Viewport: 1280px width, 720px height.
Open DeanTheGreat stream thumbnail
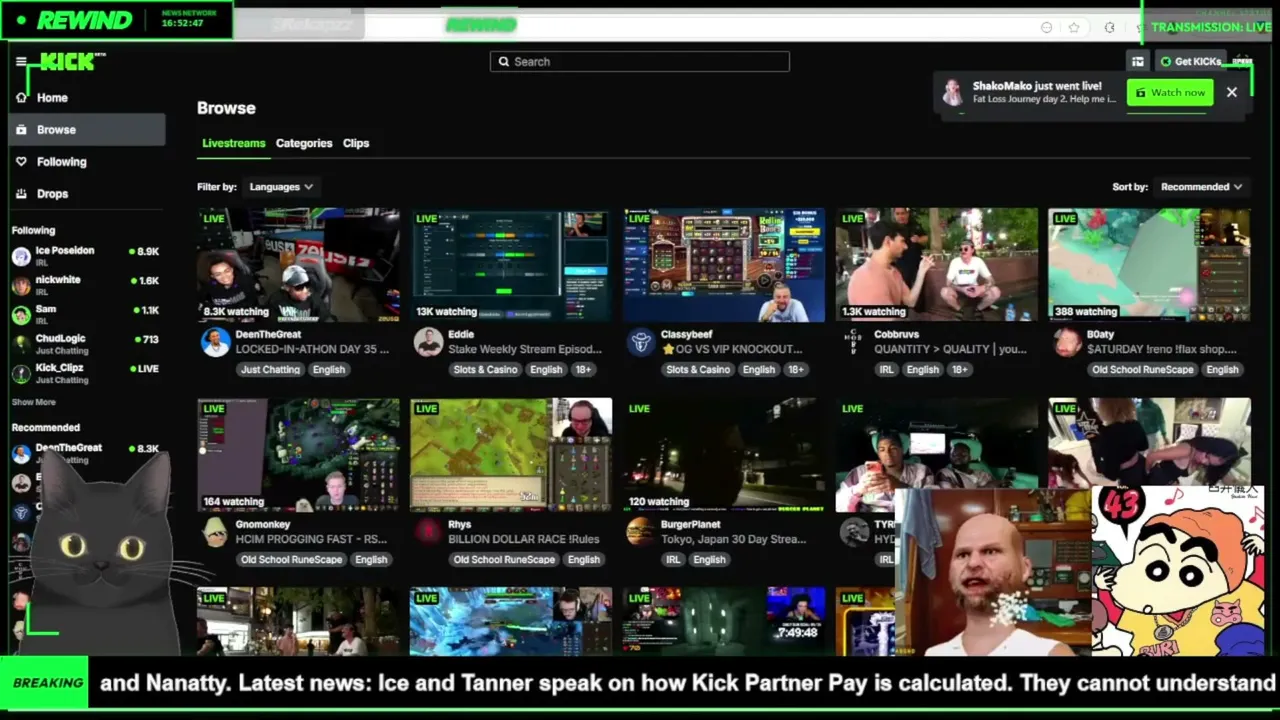pos(298,265)
